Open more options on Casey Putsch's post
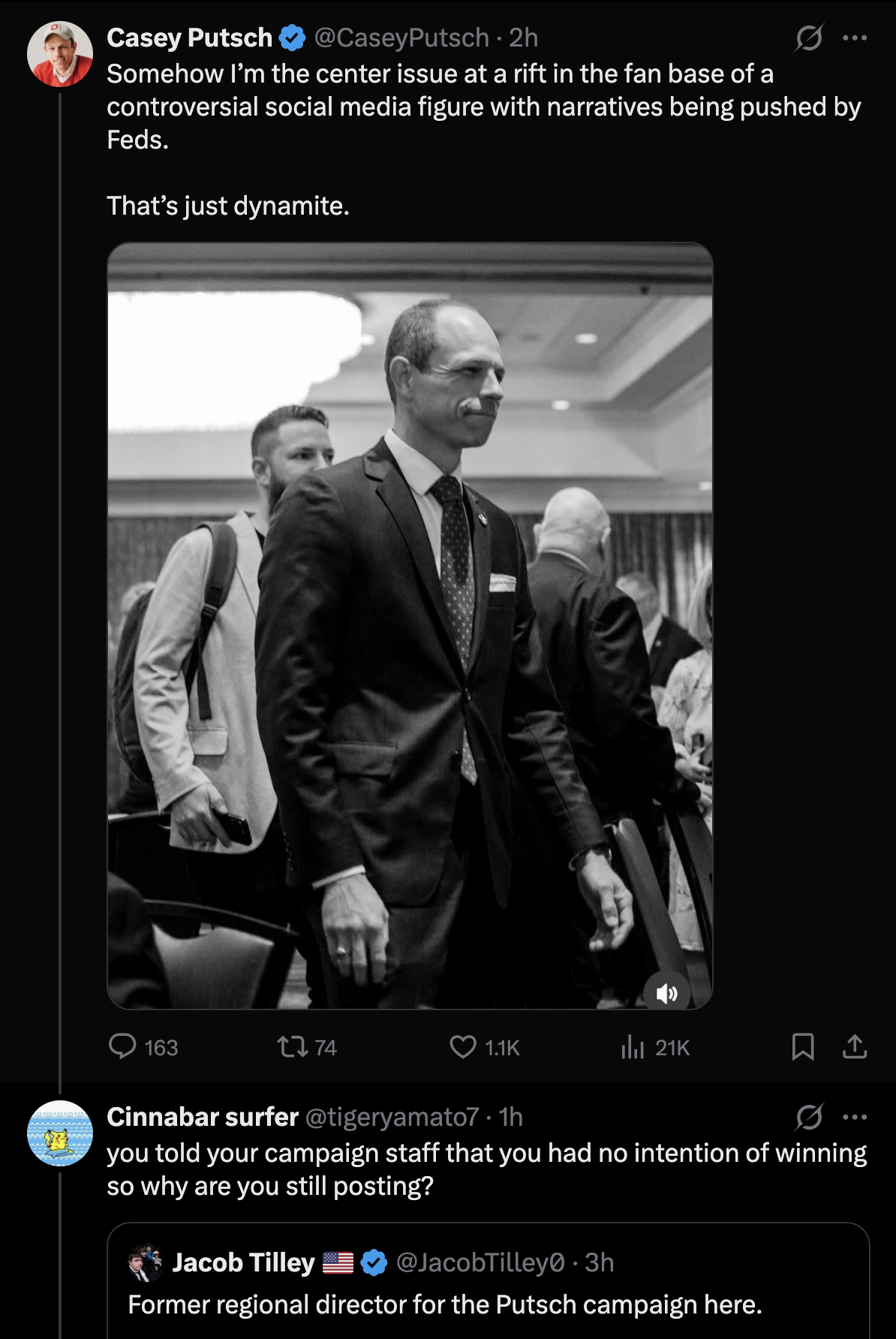Screen dimensions: 896x1339 coord(855,38)
